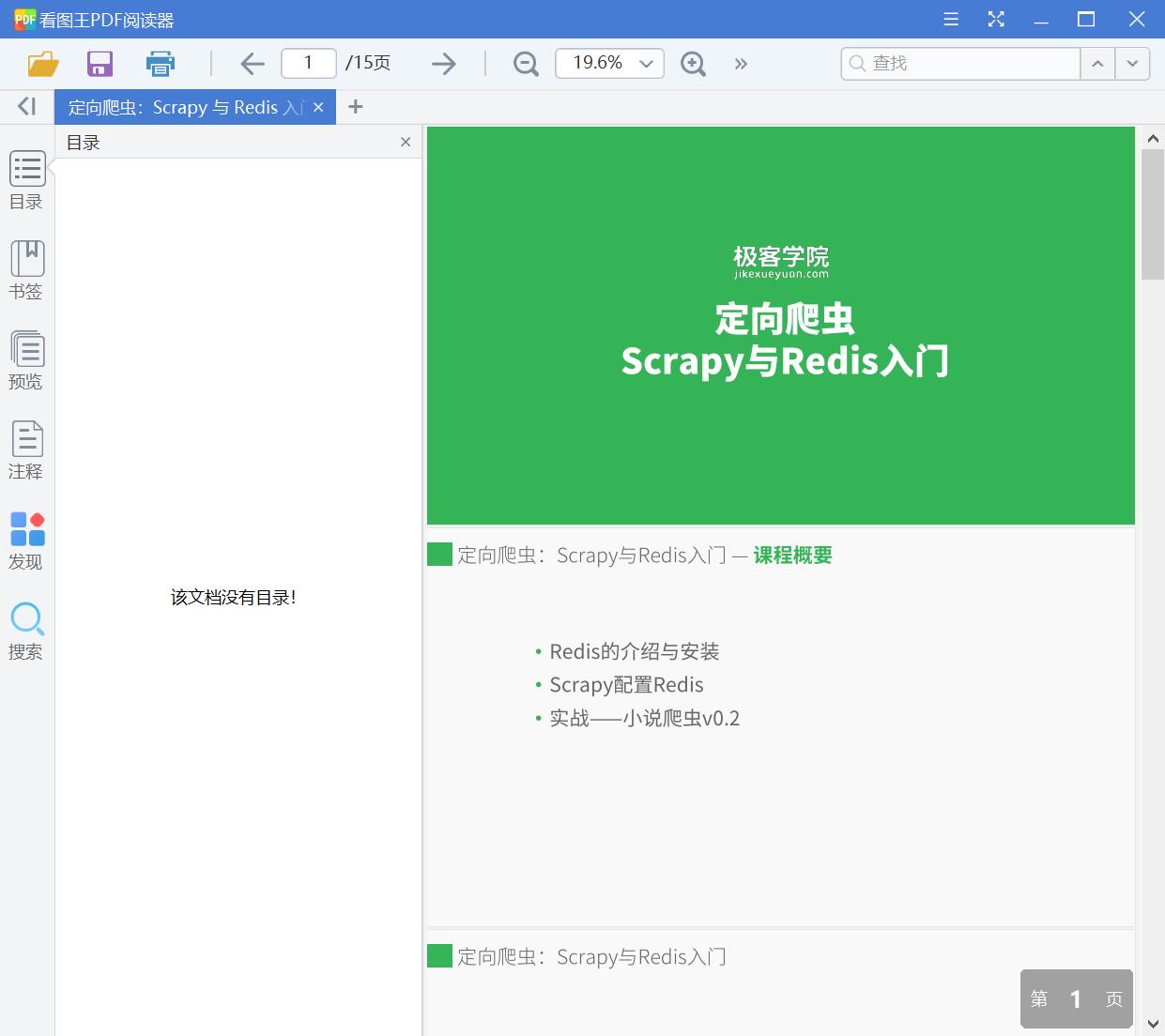The width and height of the screenshot is (1165, 1036).
Task: Open the 发现 discover panel
Action: 26,538
